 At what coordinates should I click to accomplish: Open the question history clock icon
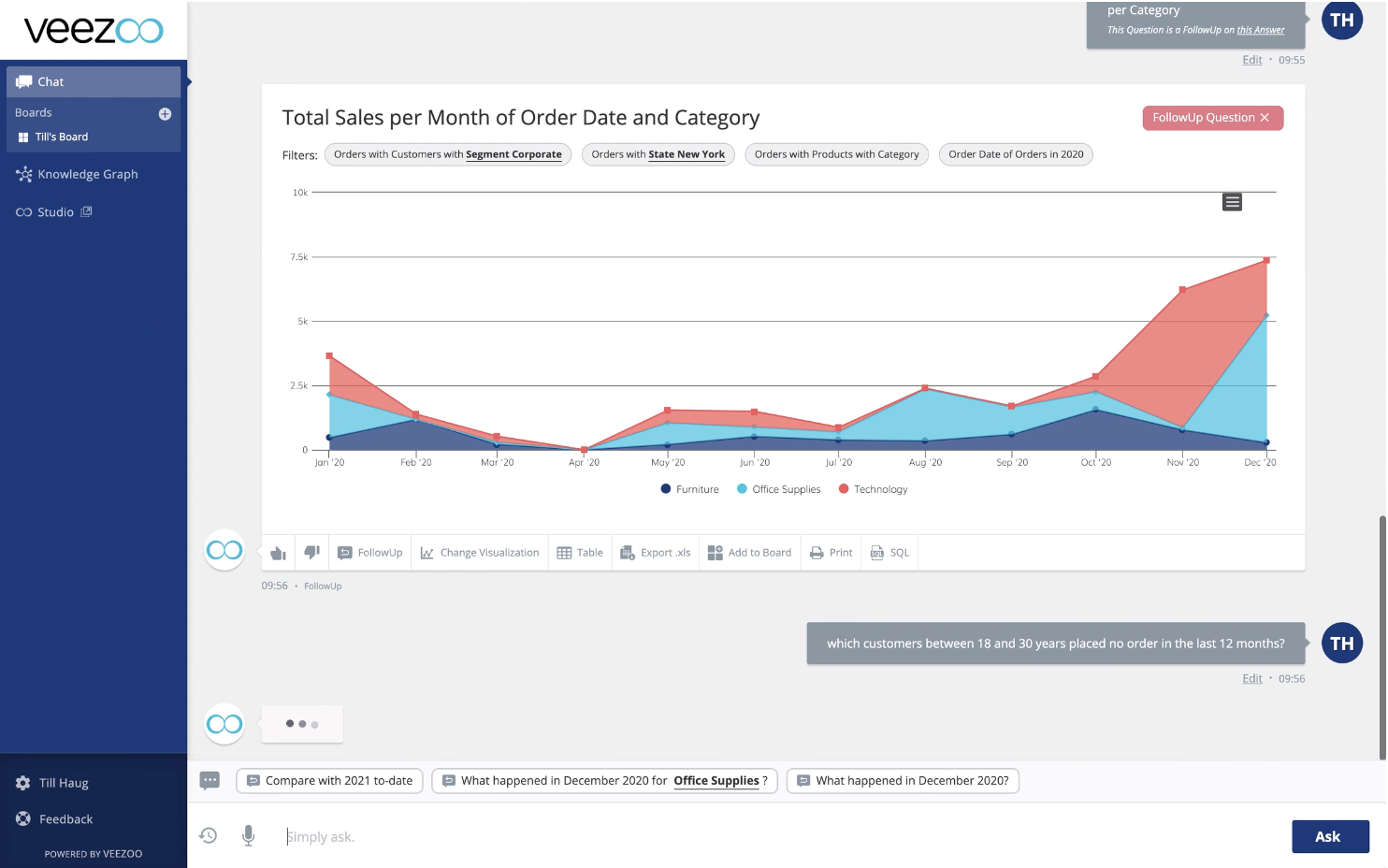click(x=209, y=835)
